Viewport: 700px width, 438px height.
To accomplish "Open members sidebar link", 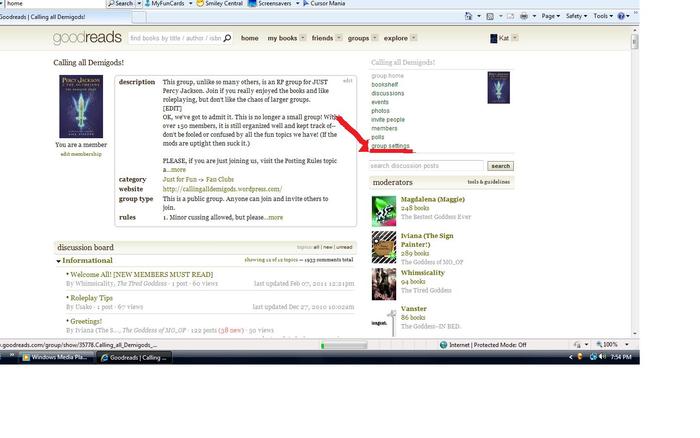I will (384, 128).
